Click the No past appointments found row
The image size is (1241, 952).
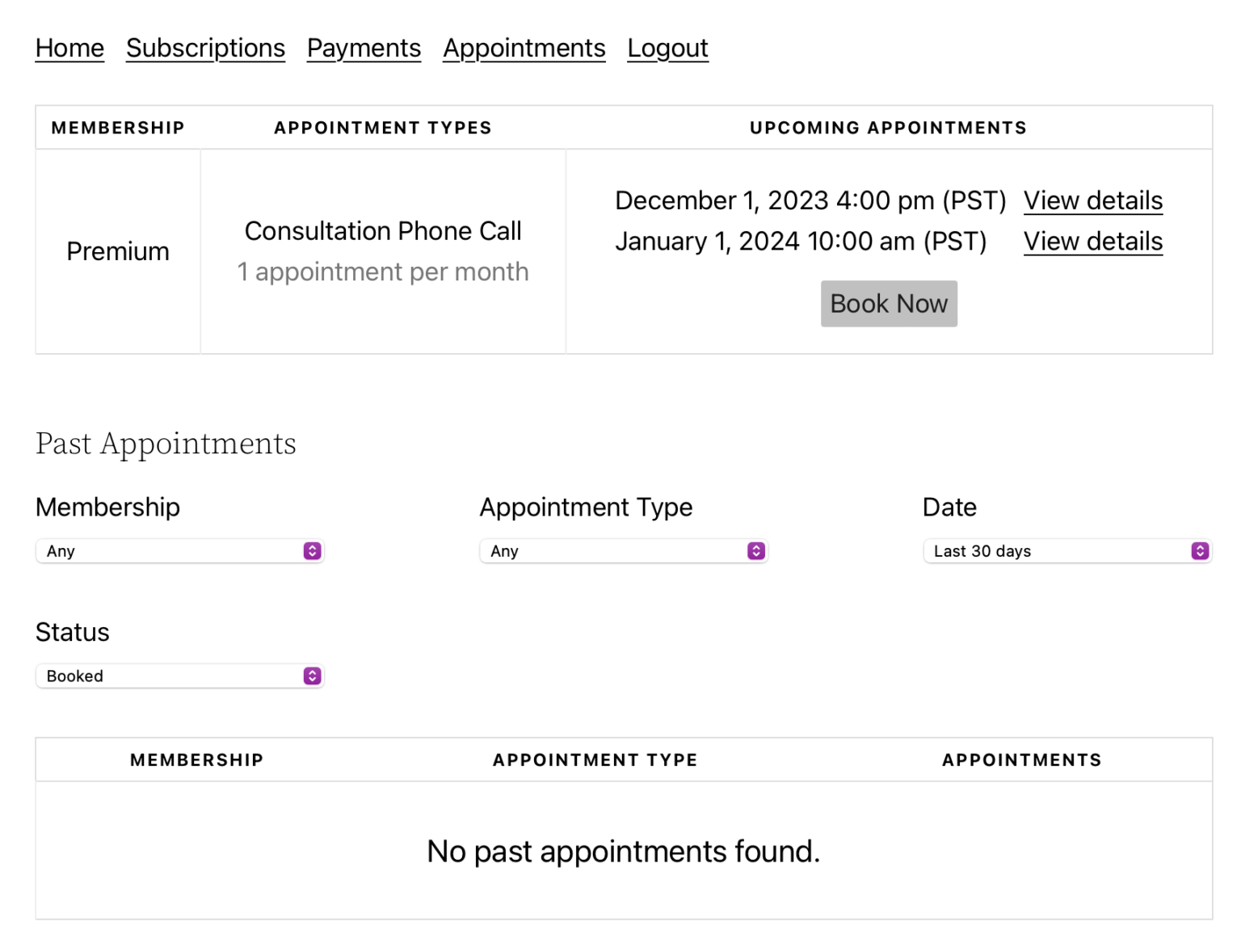623,850
